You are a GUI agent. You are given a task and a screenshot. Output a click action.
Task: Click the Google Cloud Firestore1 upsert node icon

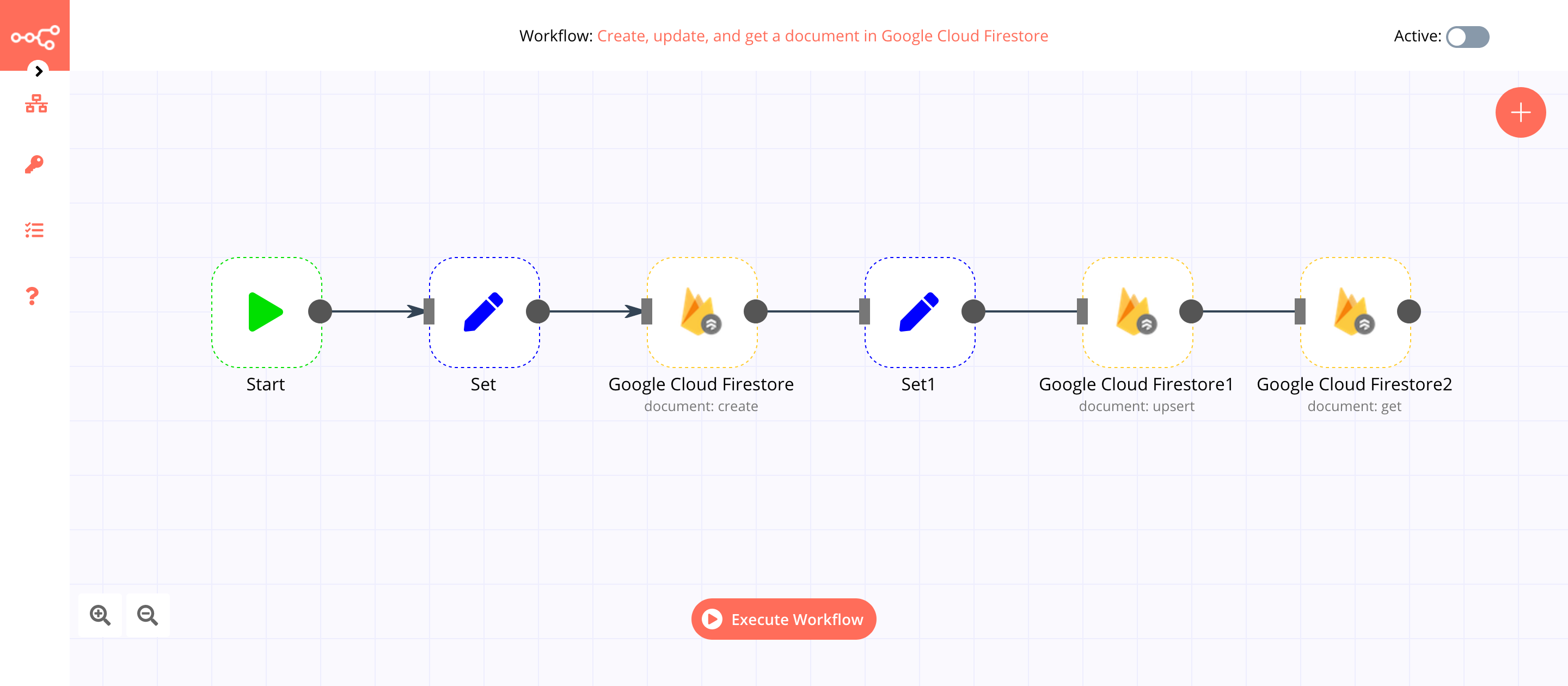(x=1135, y=310)
